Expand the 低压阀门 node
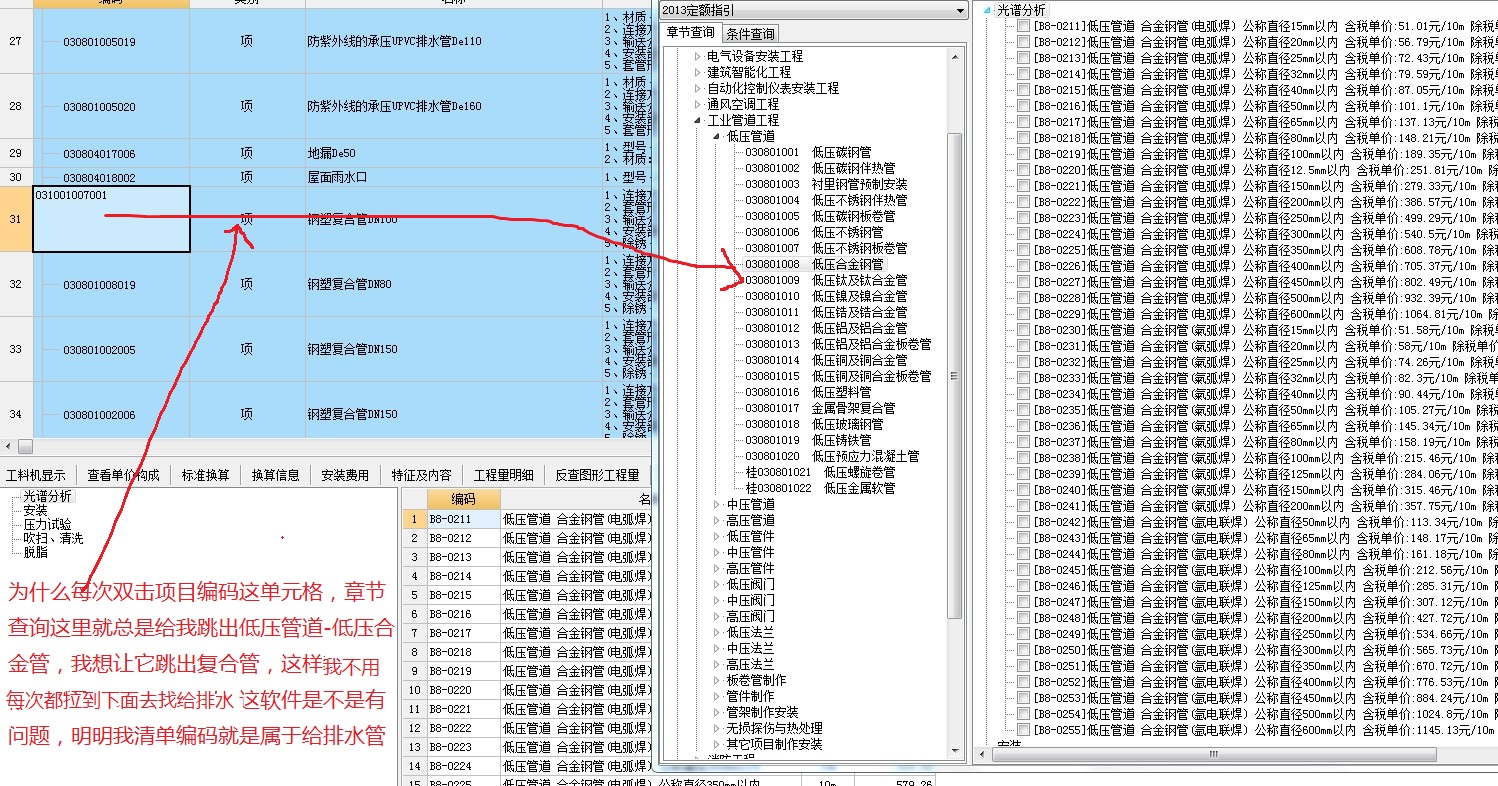Image resolution: width=1498 pixels, height=786 pixels. pyautogui.click(x=716, y=585)
